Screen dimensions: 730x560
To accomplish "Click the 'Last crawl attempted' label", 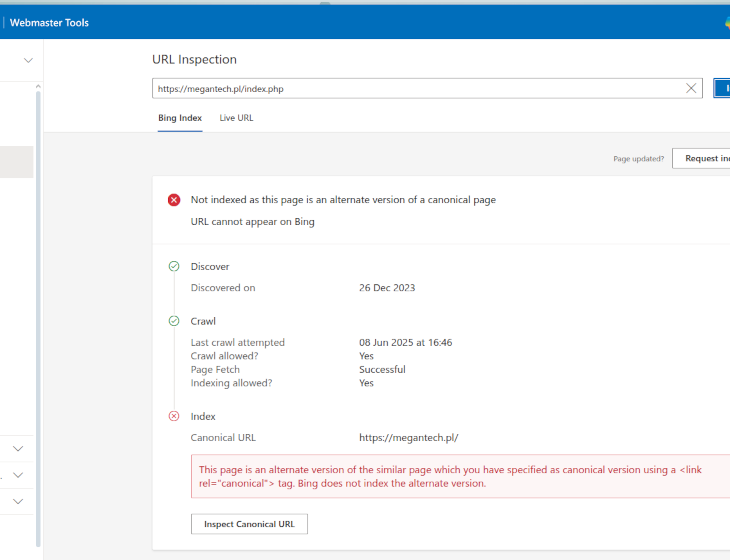I will pyautogui.click(x=237, y=343).
